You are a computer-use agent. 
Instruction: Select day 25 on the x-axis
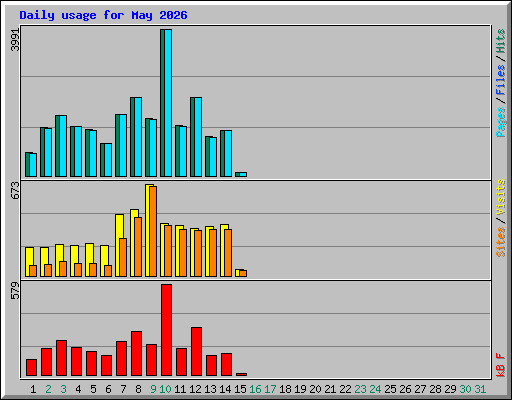point(390,389)
